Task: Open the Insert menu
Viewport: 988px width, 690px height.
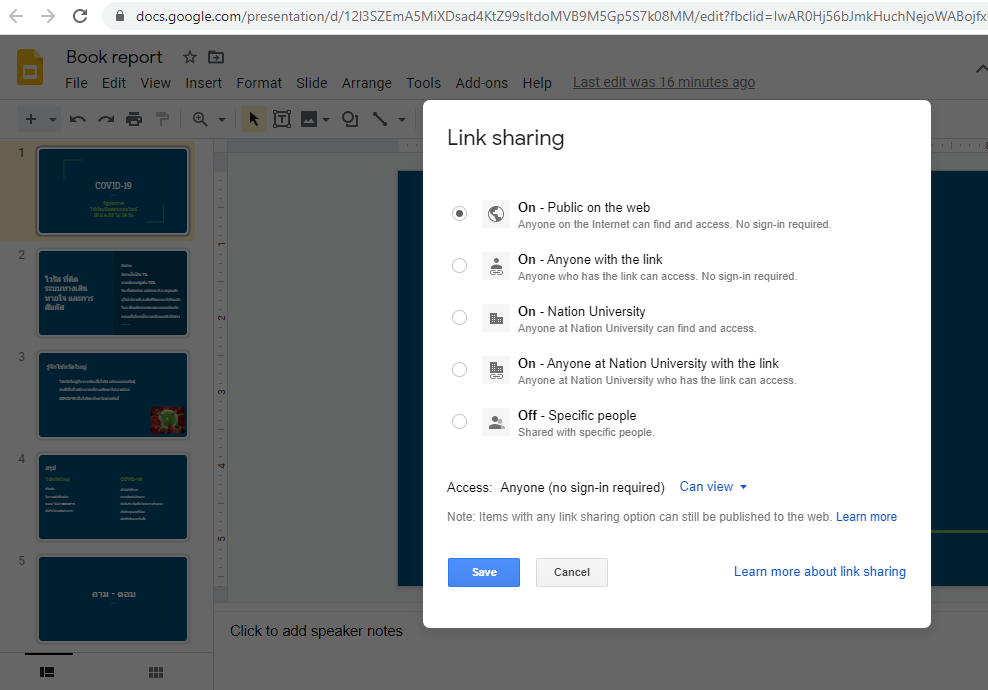Action: coord(204,83)
